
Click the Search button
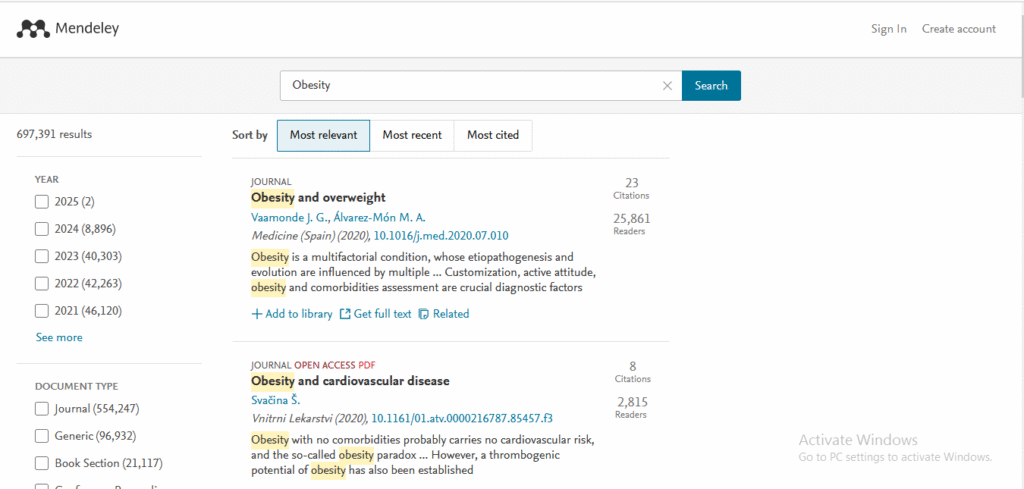tap(711, 86)
